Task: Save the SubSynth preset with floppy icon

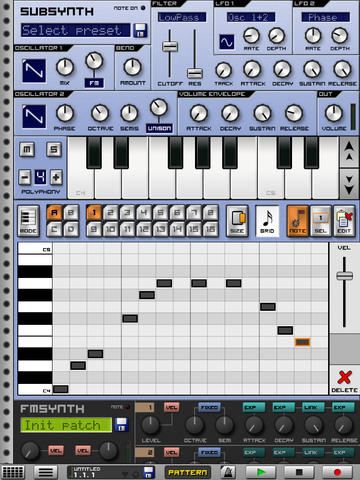Action: (x=140, y=30)
